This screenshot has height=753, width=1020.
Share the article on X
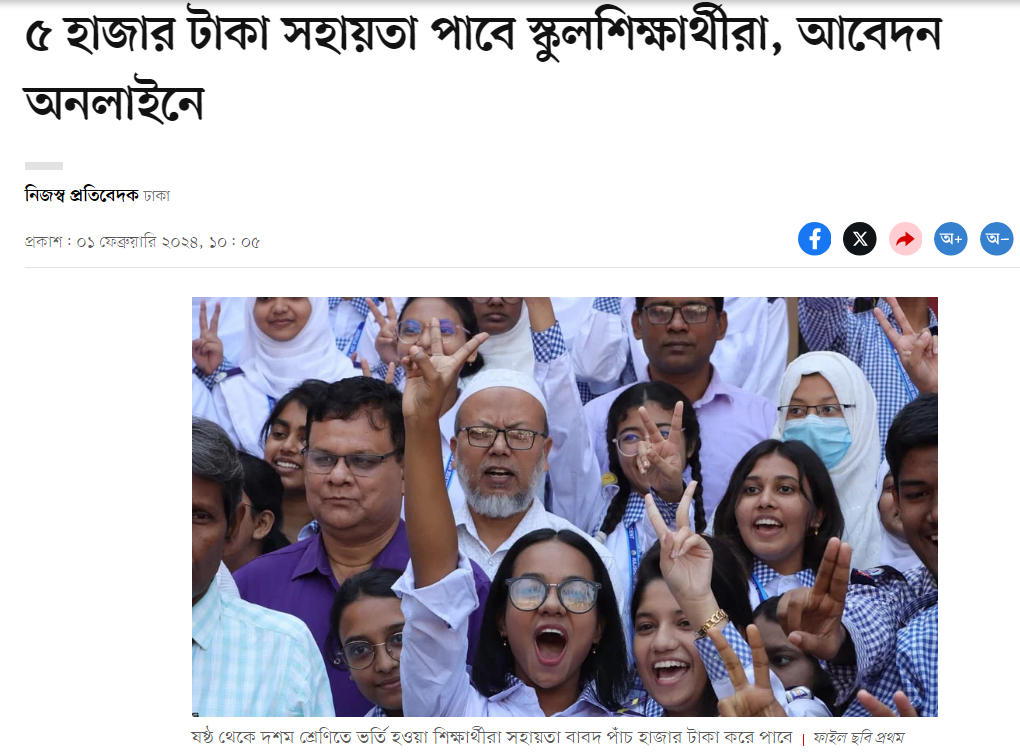860,239
